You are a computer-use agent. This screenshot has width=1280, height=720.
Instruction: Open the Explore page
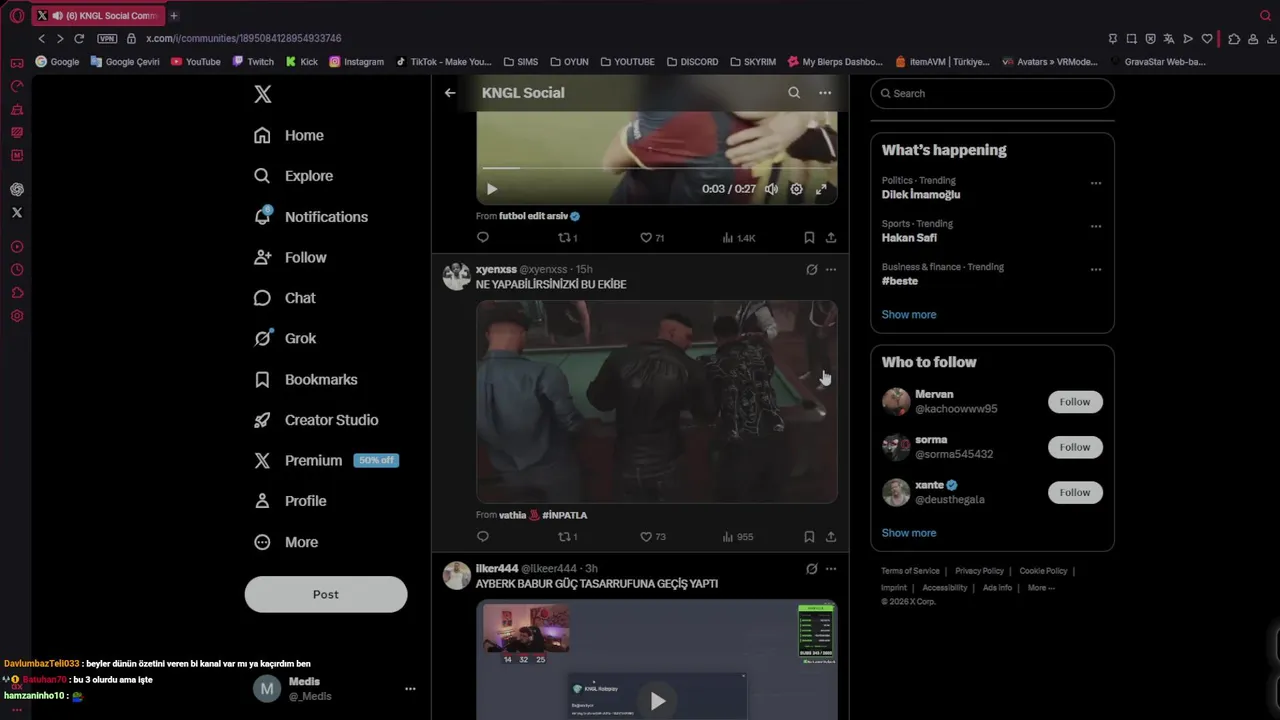click(x=293, y=176)
